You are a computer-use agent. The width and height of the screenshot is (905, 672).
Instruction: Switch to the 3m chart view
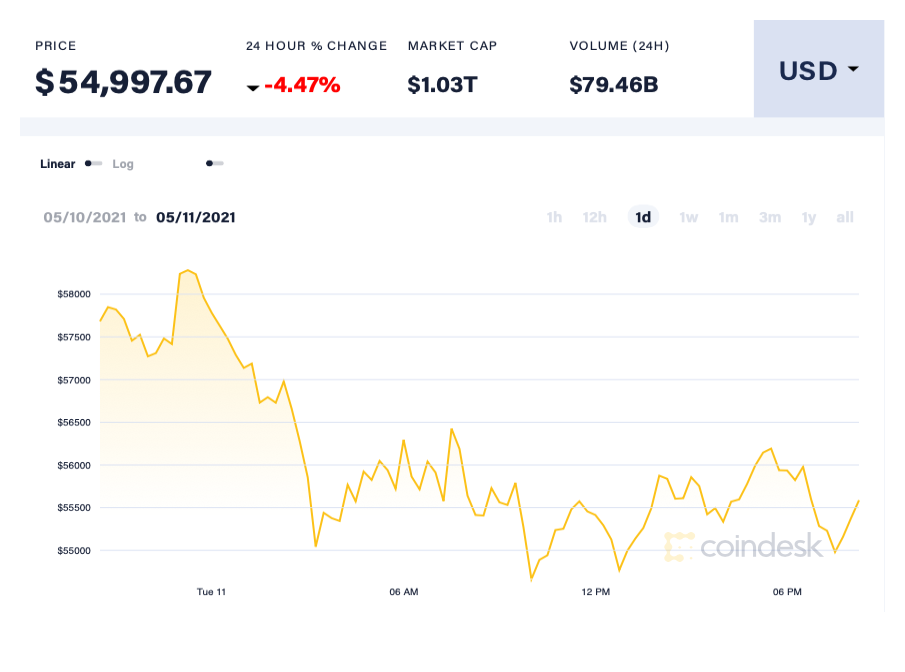coord(769,217)
